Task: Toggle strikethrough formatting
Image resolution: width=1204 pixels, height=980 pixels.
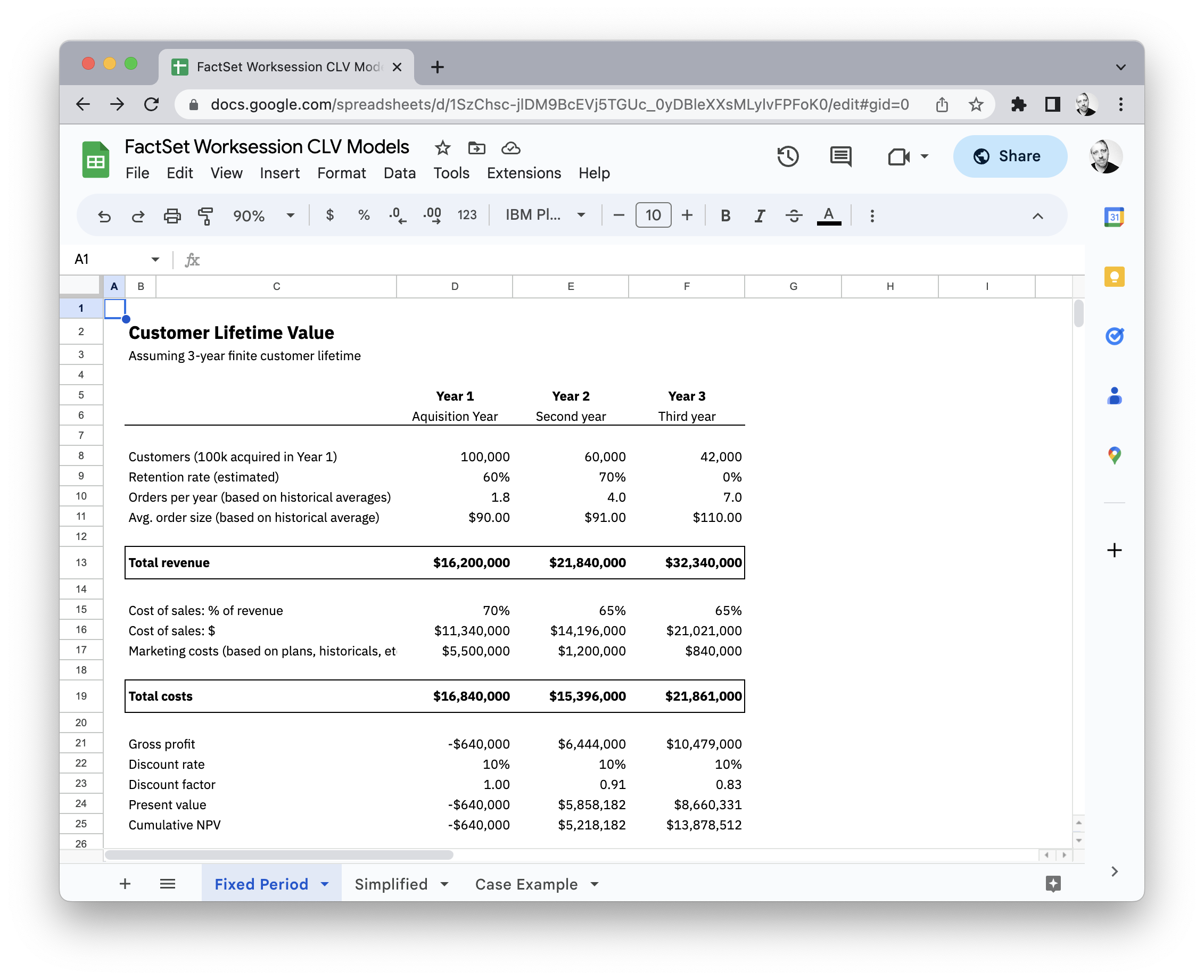Action: click(x=794, y=215)
